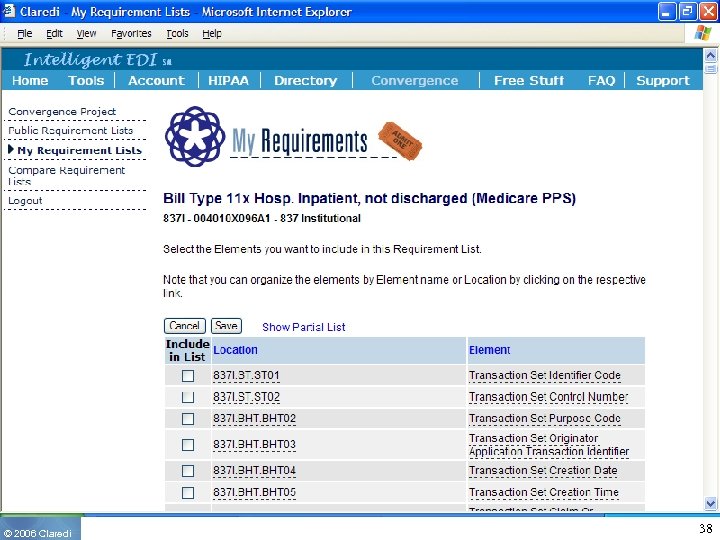Open the Edit menu
The image size is (720, 540).
(54, 34)
